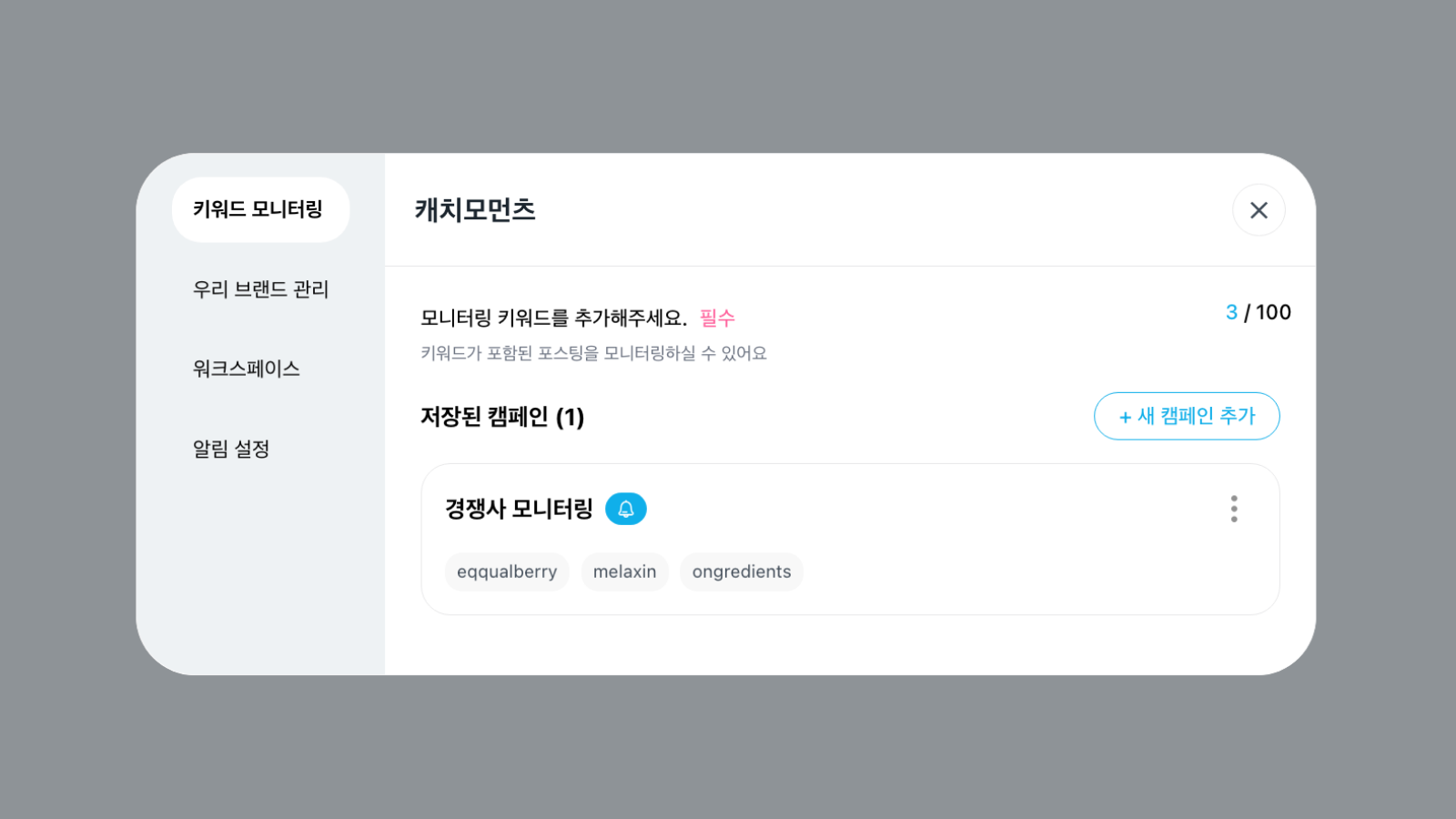Open the 우리 브랜드 관리 section
This screenshot has height=819, width=1456.
(260, 289)
